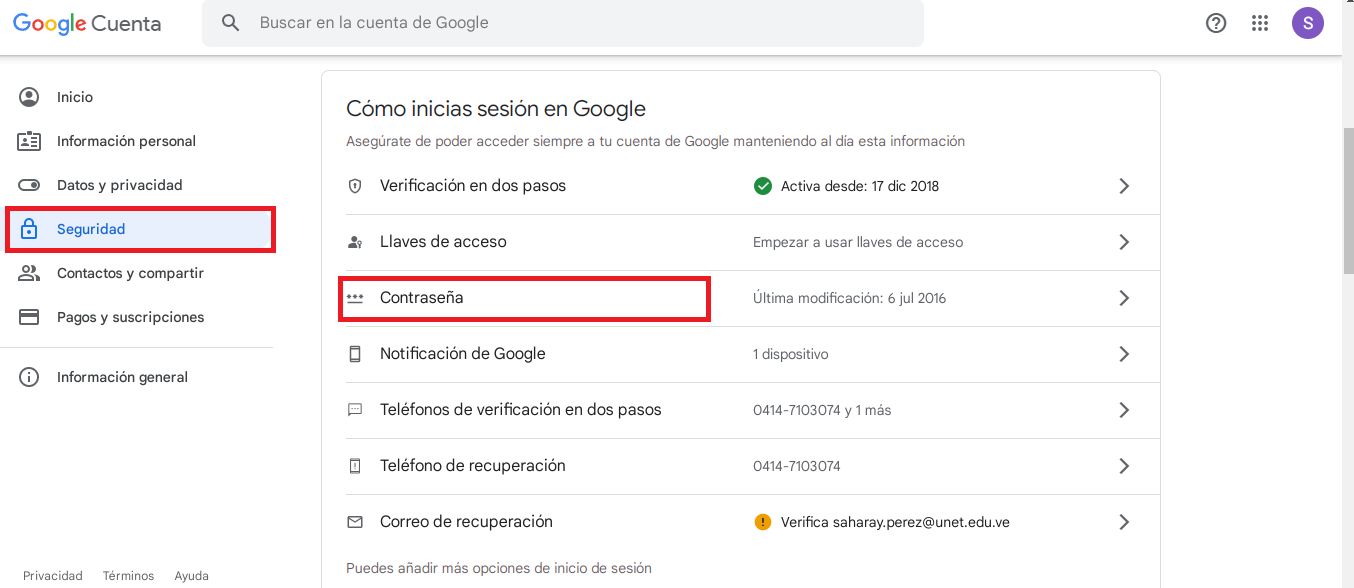Open Datos y privacidad in the sidebar
The width and height of the screenshot is (1354, 588).
pyautogui.click(x=120, y=184)
